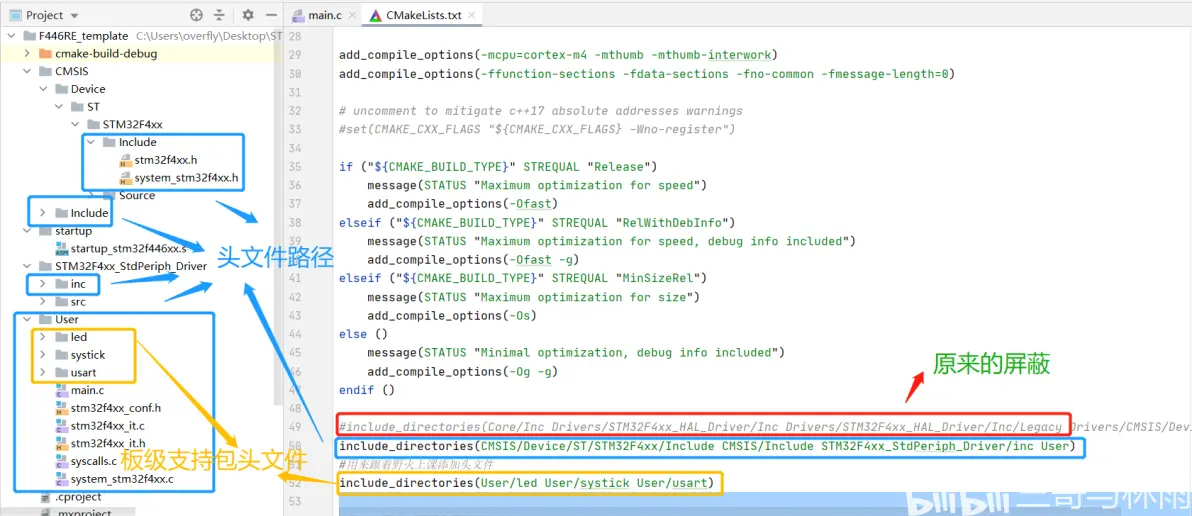This screenshot has width=1192, height=516.
Task: Click the orange cmake-build-debug folder icon
Action: pyautogui.click(x=44, y=53)
